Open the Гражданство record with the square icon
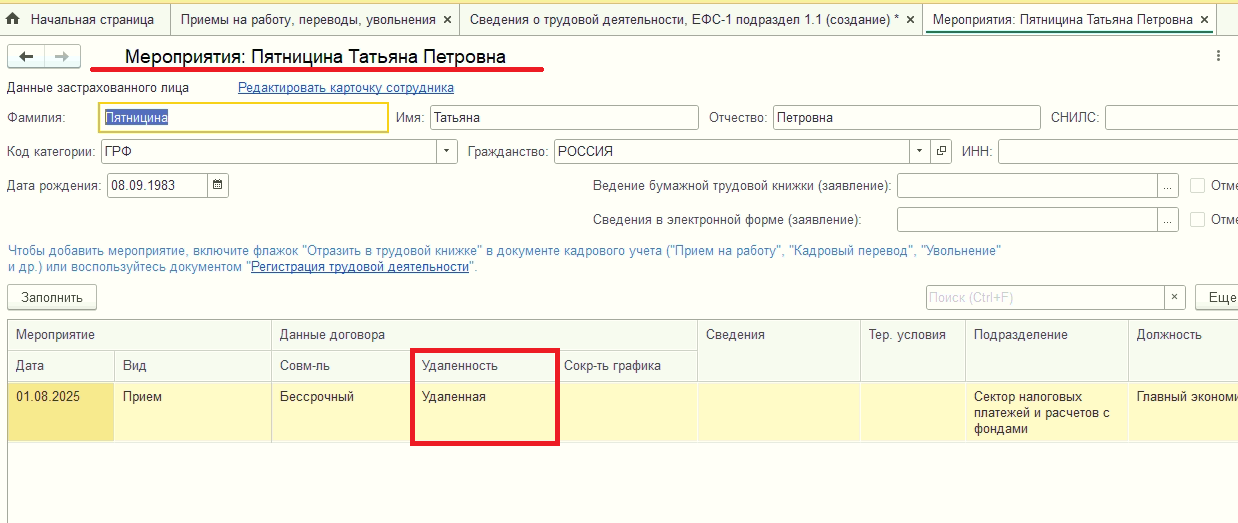 (x=941, y=151)
